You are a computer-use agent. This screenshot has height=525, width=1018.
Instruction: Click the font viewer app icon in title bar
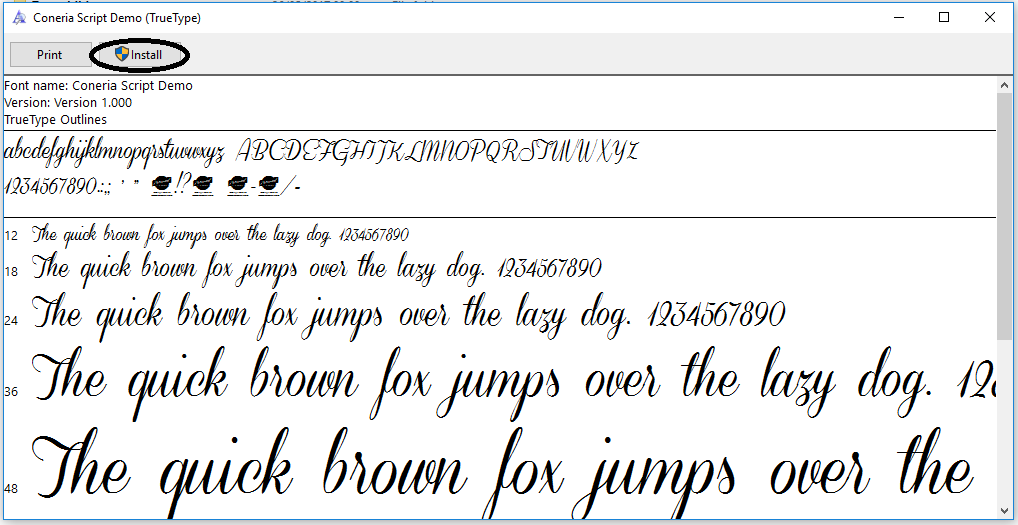tap(19, 18)
